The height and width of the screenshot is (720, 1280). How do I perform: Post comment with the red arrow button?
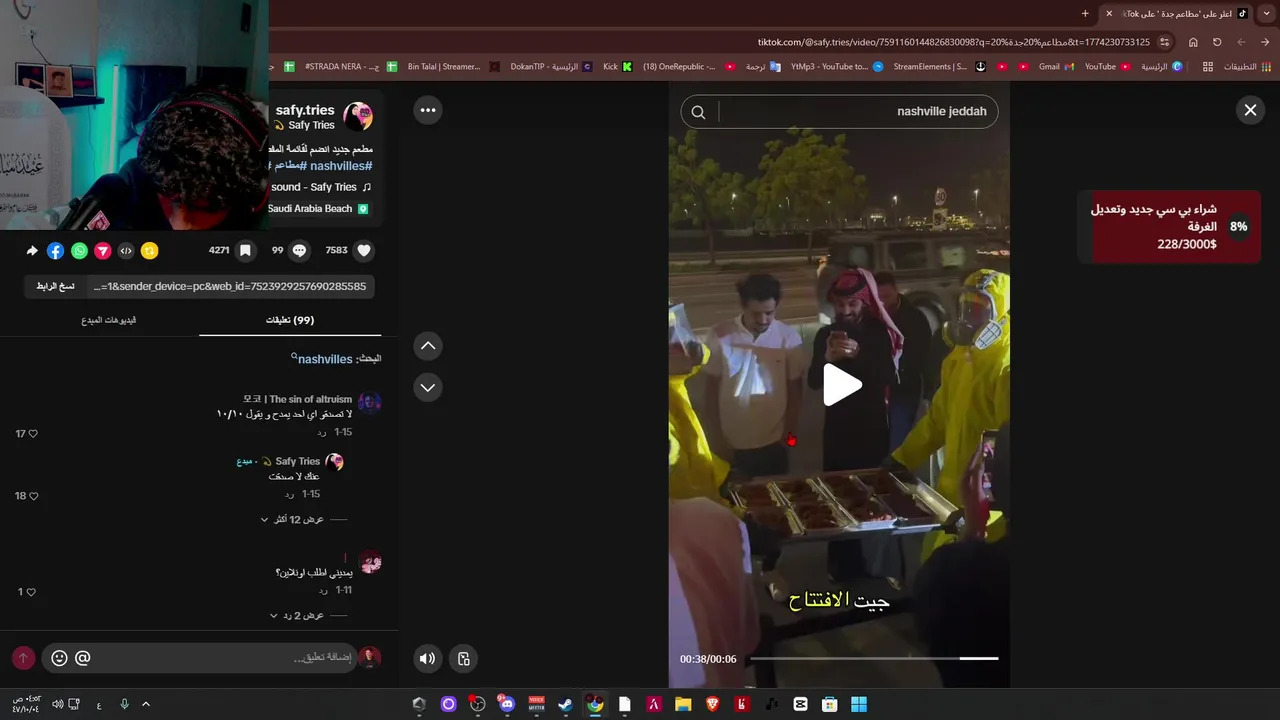(23, 658)
